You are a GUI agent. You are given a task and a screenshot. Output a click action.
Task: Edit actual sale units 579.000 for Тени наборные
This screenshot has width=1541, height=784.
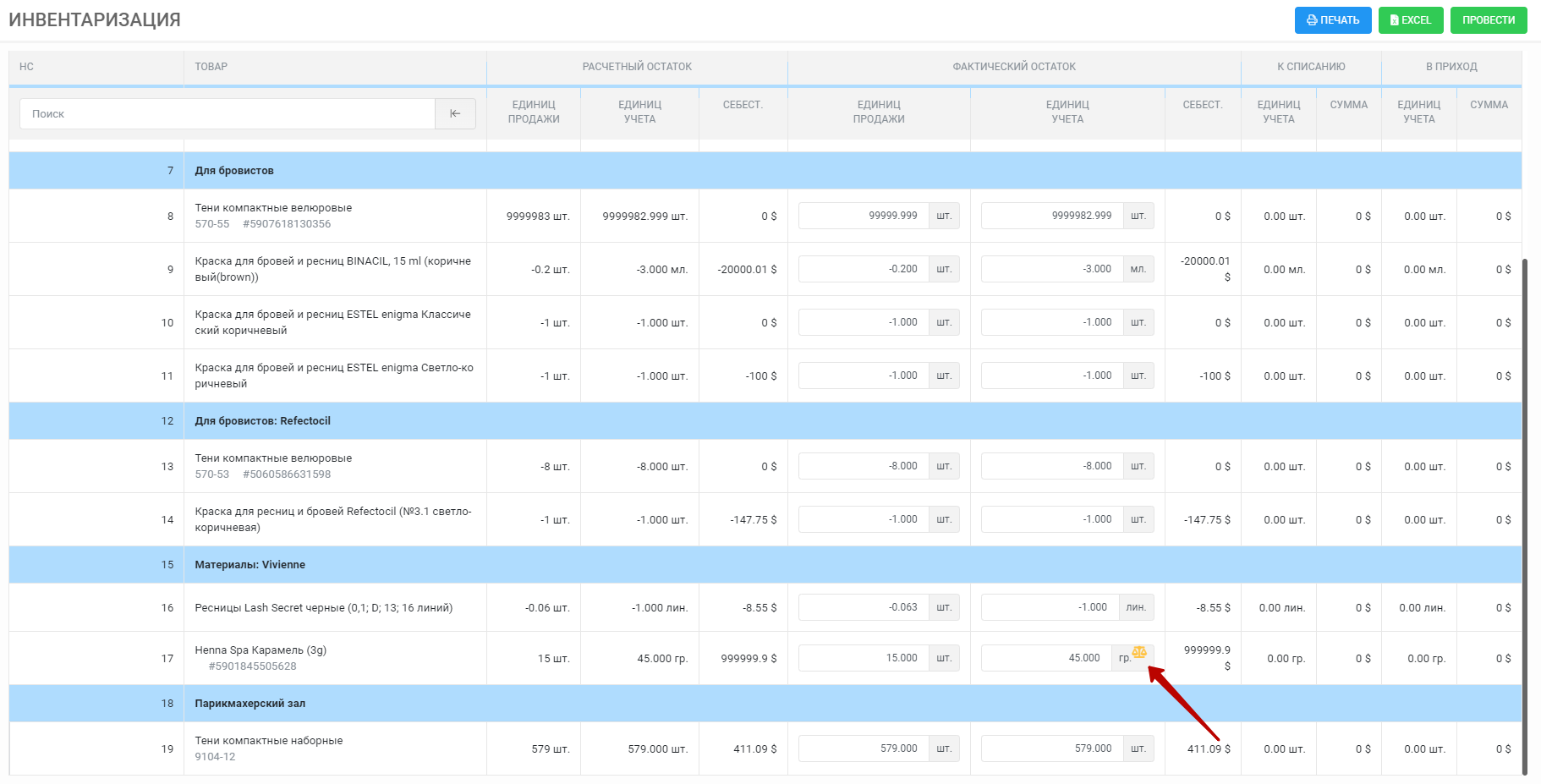[x=864, y=748]
